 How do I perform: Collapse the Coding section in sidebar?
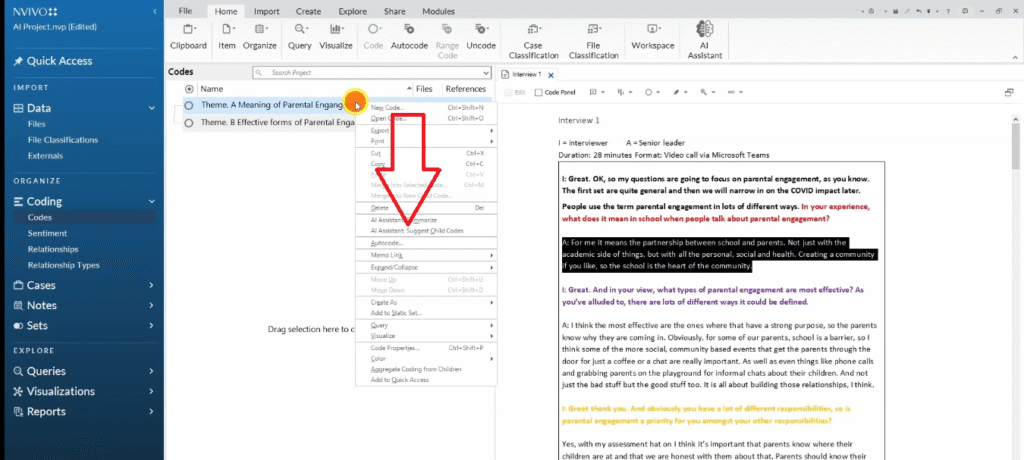[151, 201]
